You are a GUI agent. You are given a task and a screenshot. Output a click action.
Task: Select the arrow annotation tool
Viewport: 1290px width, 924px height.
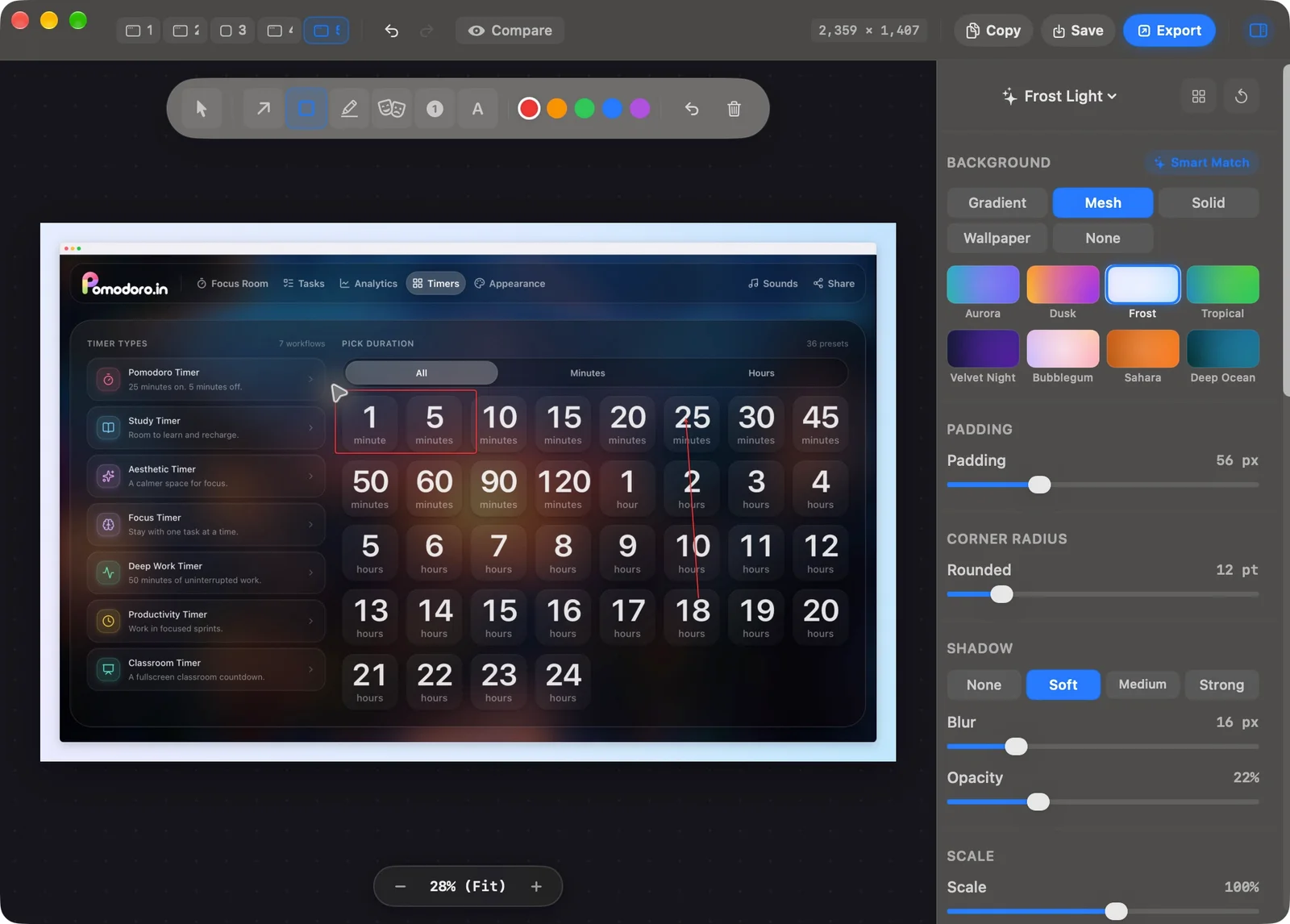click(x=264, y=108)
